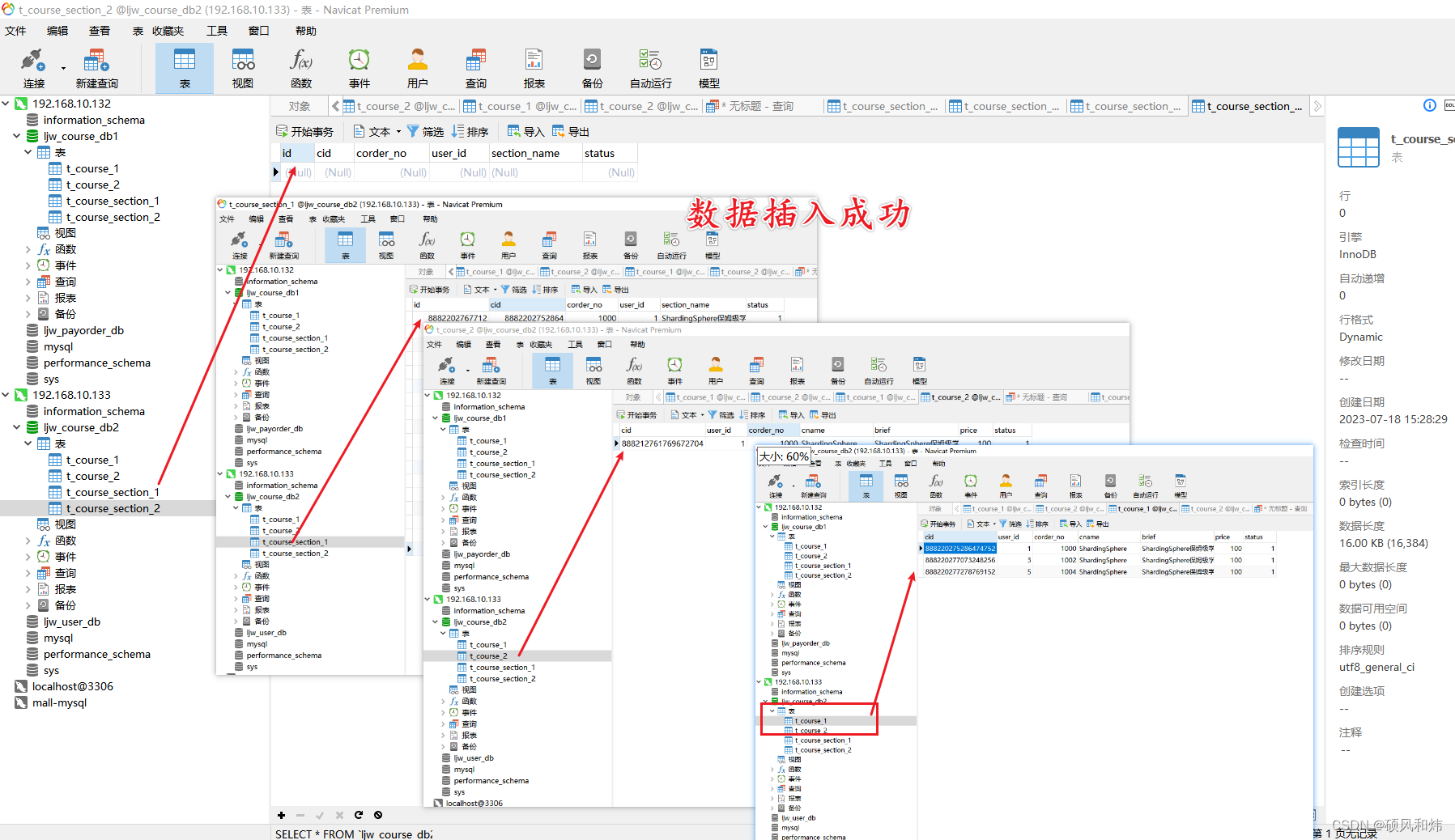The height and width of the screenshot is (840, 1455).
Task: Open the 事件 (Event) clock icon
Action: click(x=359, y=68)
